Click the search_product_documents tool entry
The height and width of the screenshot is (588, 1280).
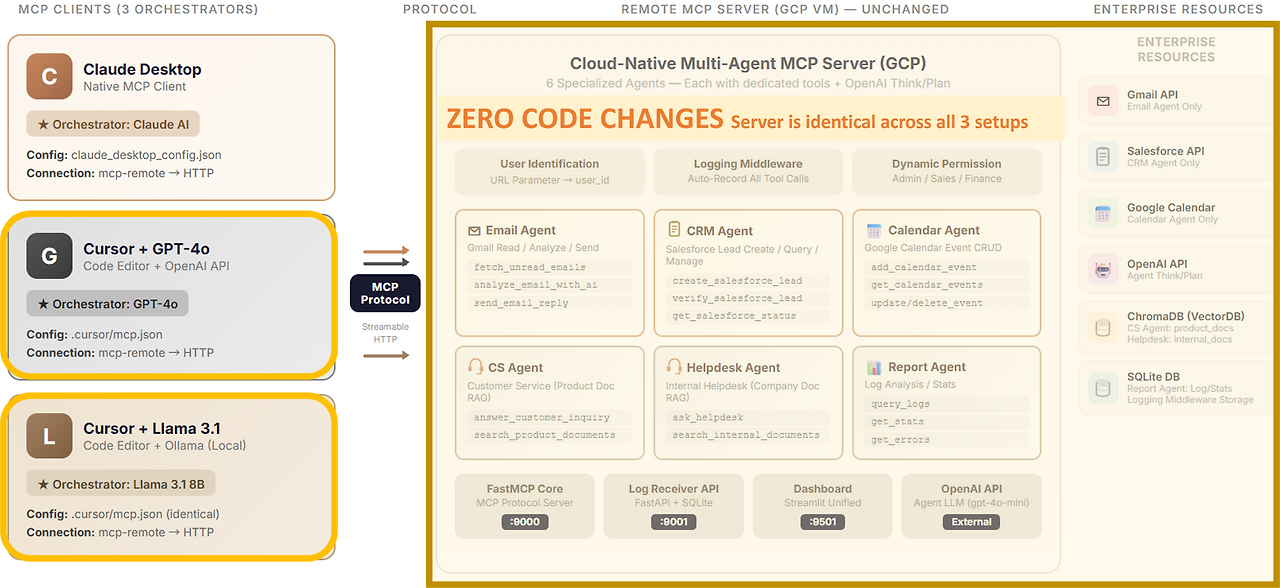point(550,436)
